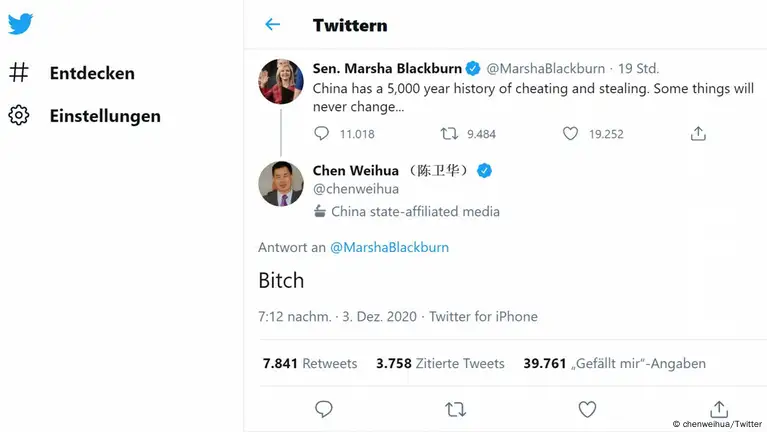Like Chen Weihua's tweet
The height and width of the screenshot is (432, 767).
coord(587,409)
